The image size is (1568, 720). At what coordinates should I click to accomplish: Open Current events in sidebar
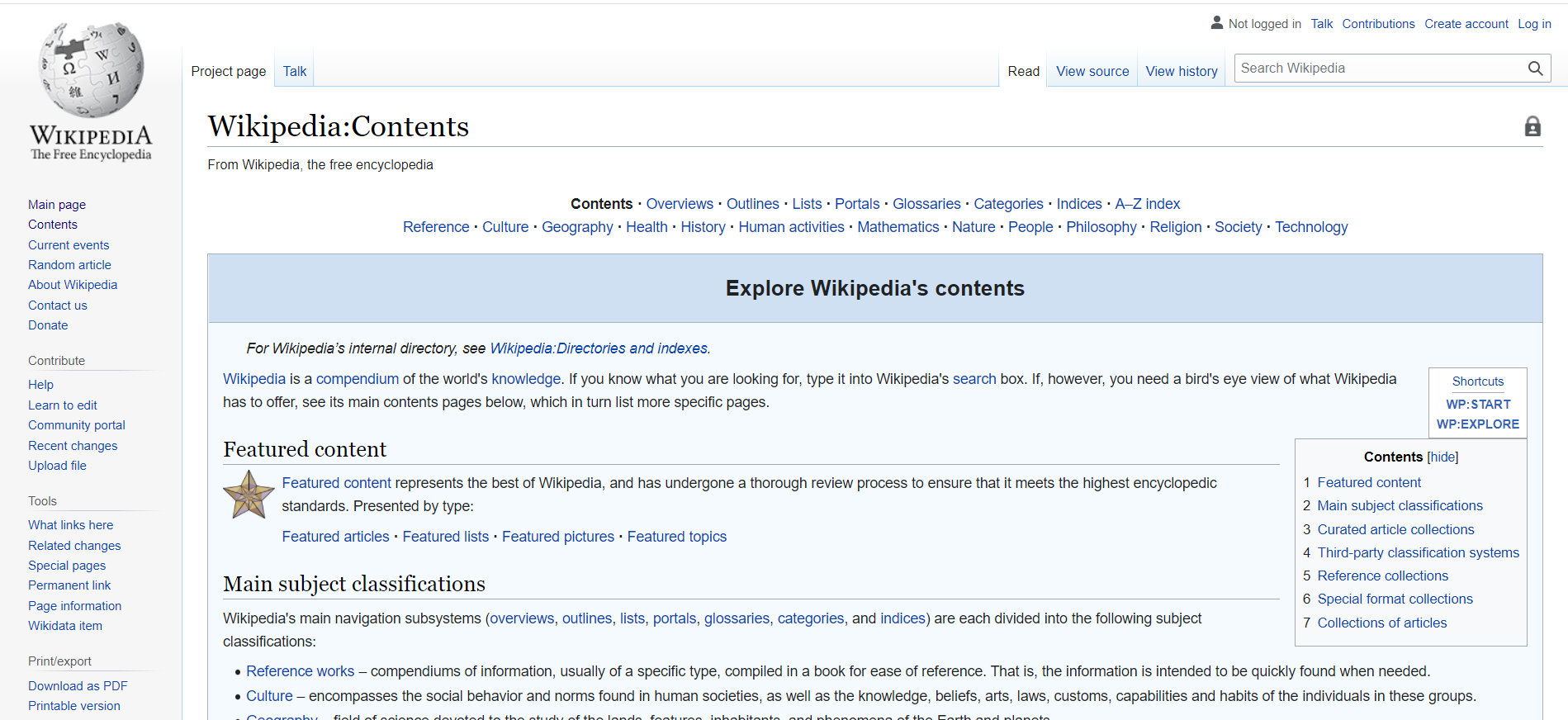click(69, 245)
